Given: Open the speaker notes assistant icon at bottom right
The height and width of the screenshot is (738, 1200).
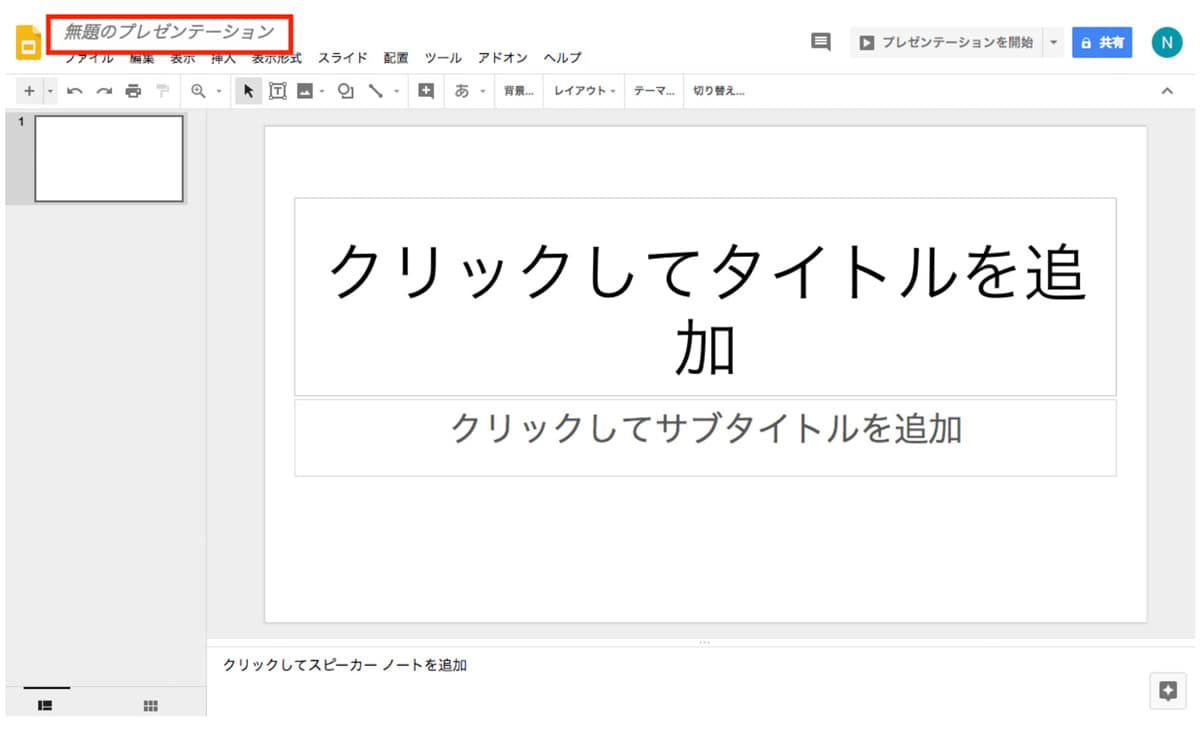Looking at the screenshot, I should click(1167, 690).
